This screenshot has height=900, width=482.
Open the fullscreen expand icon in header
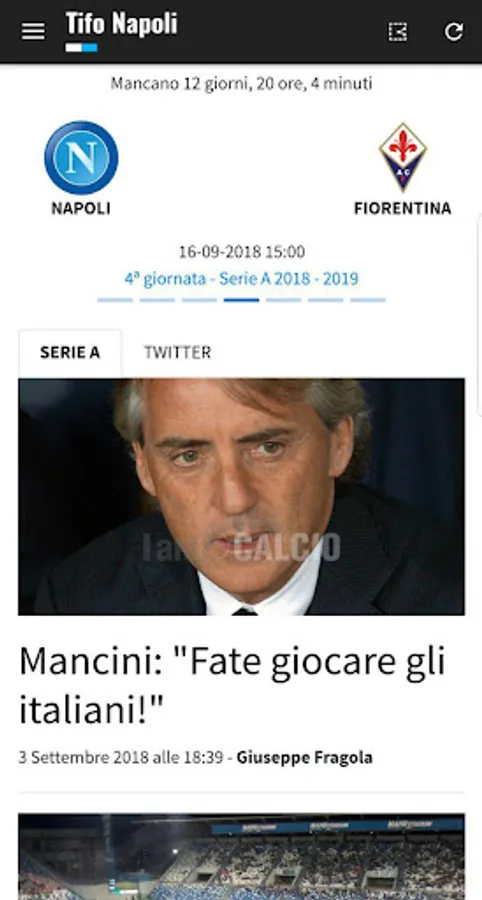398,32
